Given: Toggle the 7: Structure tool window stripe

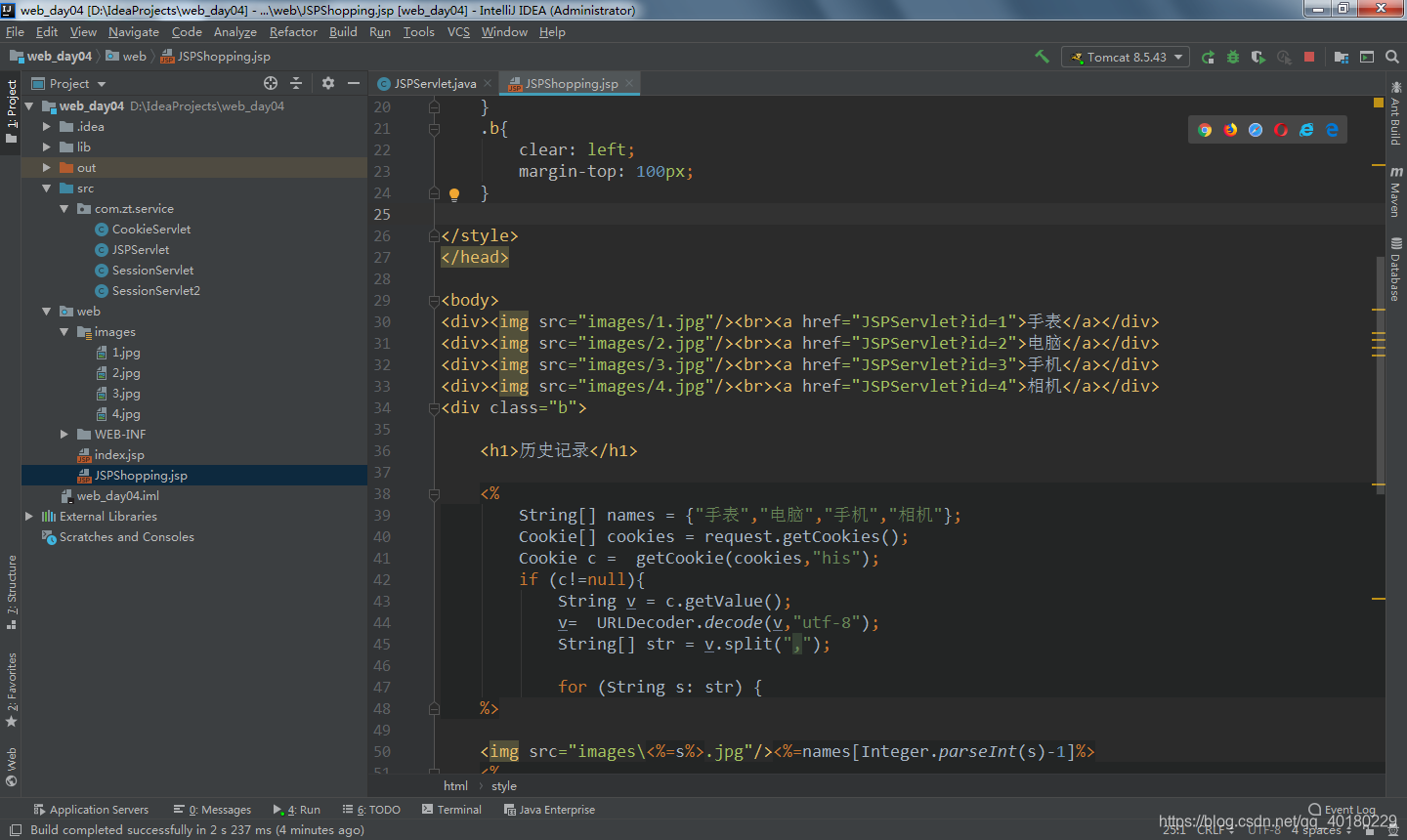Looking at the screenshot, I should [11, 592].
